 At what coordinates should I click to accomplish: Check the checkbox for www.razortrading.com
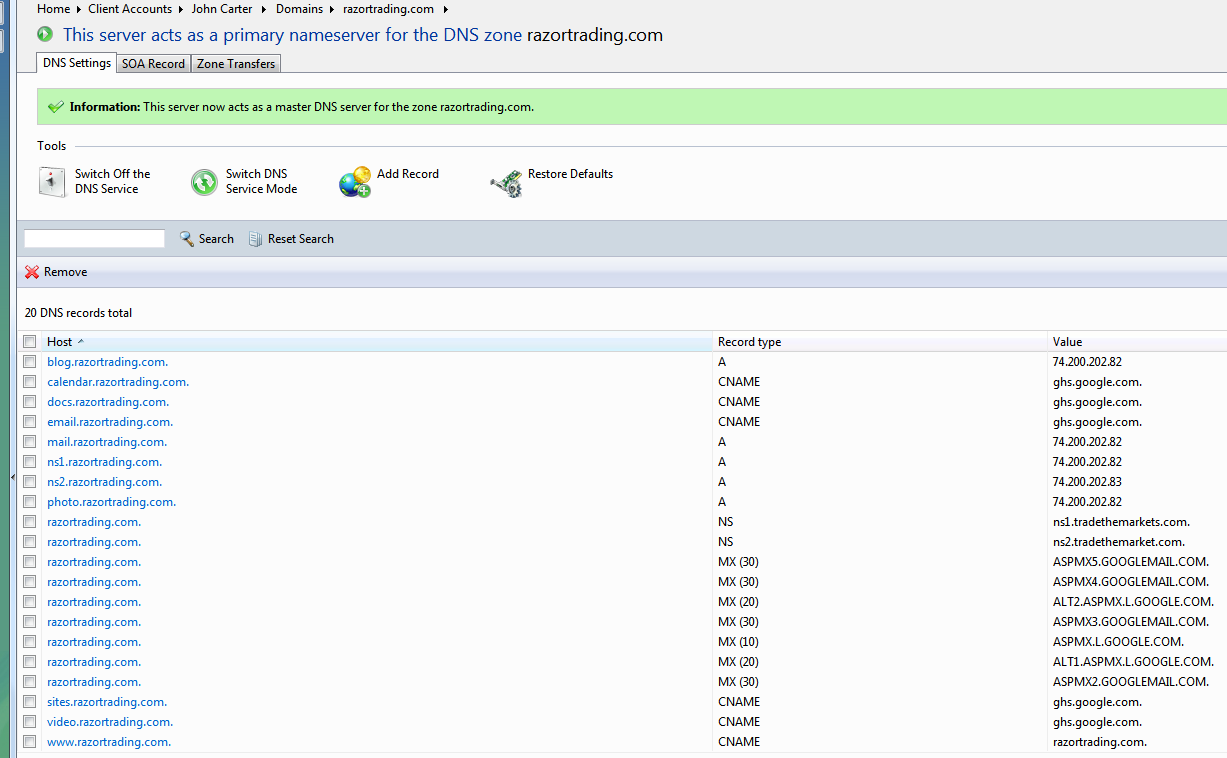click(29, 741)
